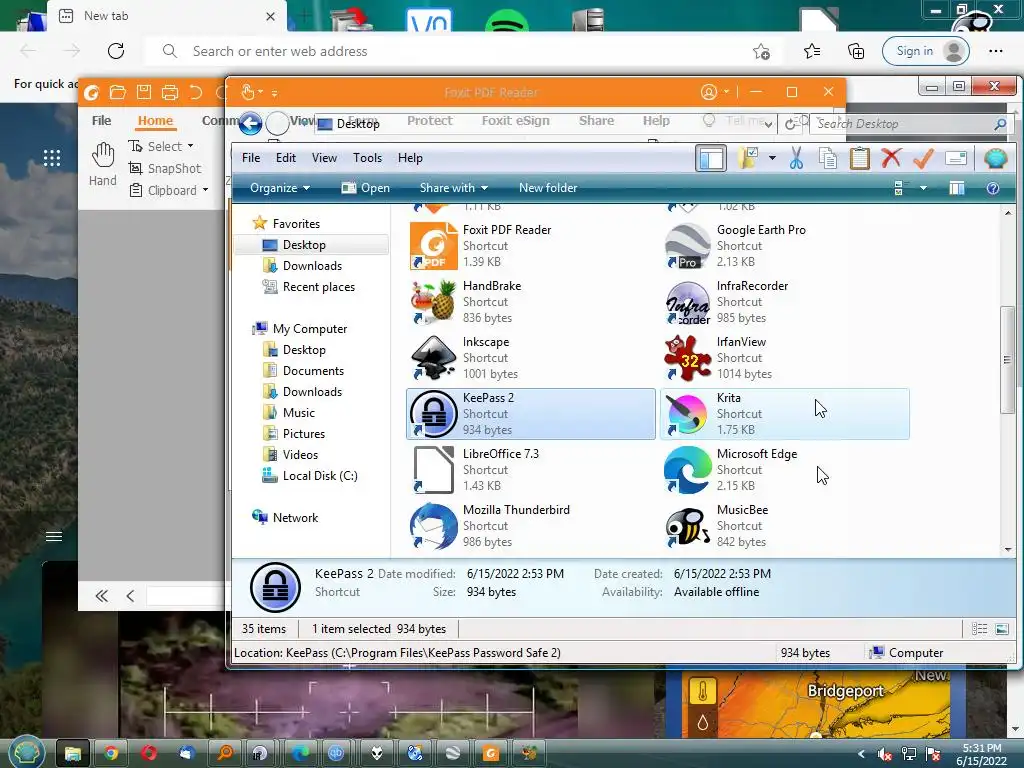Click the Folder Options icon in toolbar
The image size is (1024, 768).
click(747, 158)
